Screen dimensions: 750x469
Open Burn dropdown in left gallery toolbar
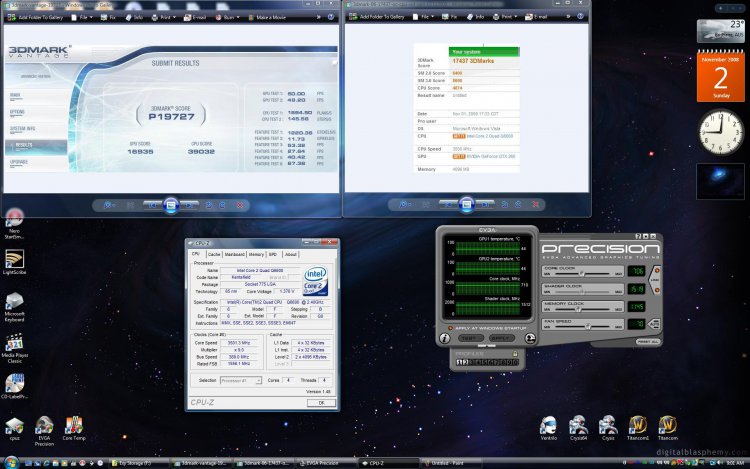click(228, 17)
